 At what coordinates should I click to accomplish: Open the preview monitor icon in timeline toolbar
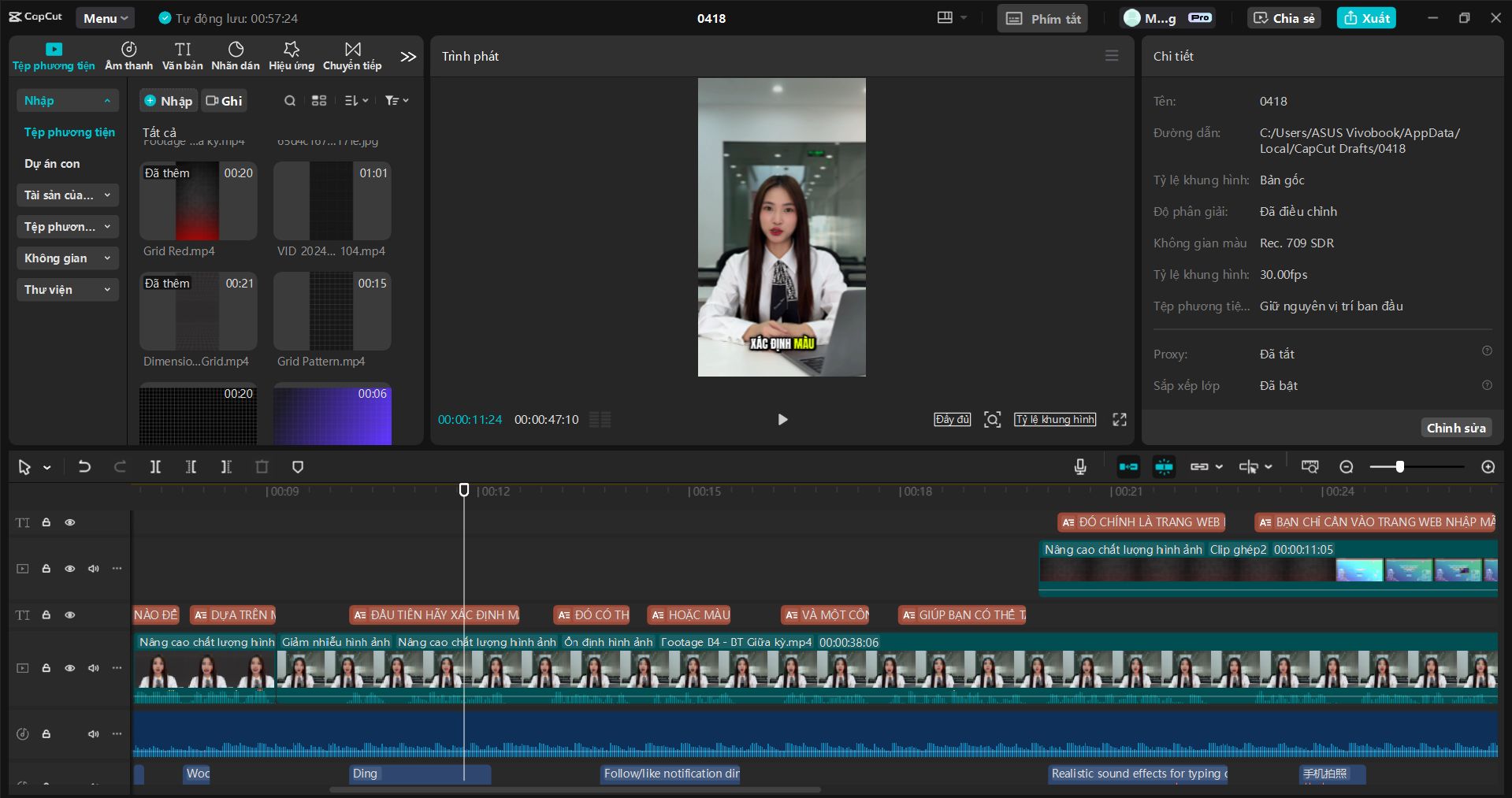point(1310,467)
